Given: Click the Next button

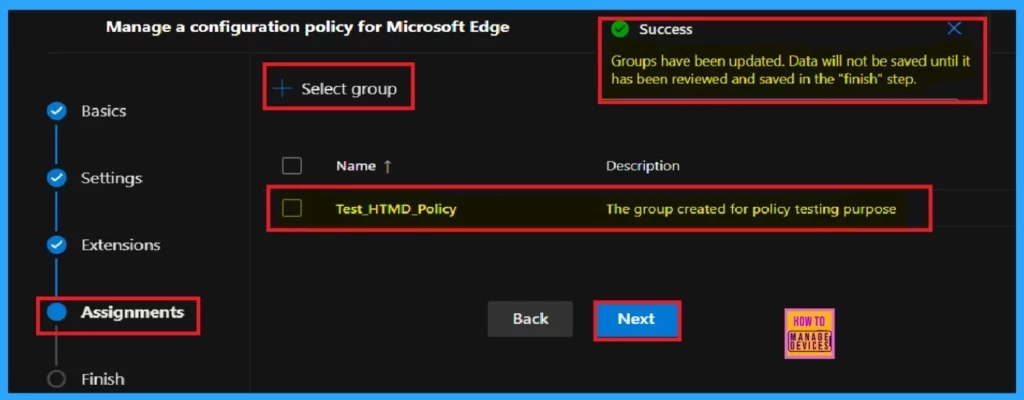Looking at the screenshot, I should coord(637,319).
